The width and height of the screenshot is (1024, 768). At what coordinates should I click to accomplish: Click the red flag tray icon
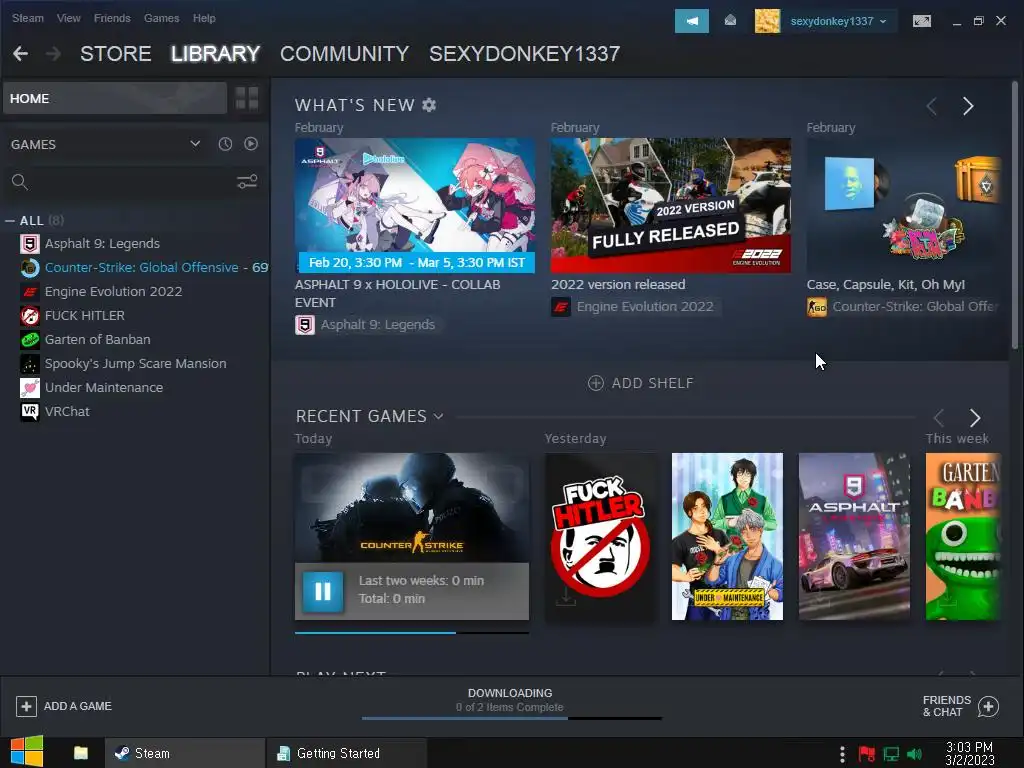pos(866,754)
